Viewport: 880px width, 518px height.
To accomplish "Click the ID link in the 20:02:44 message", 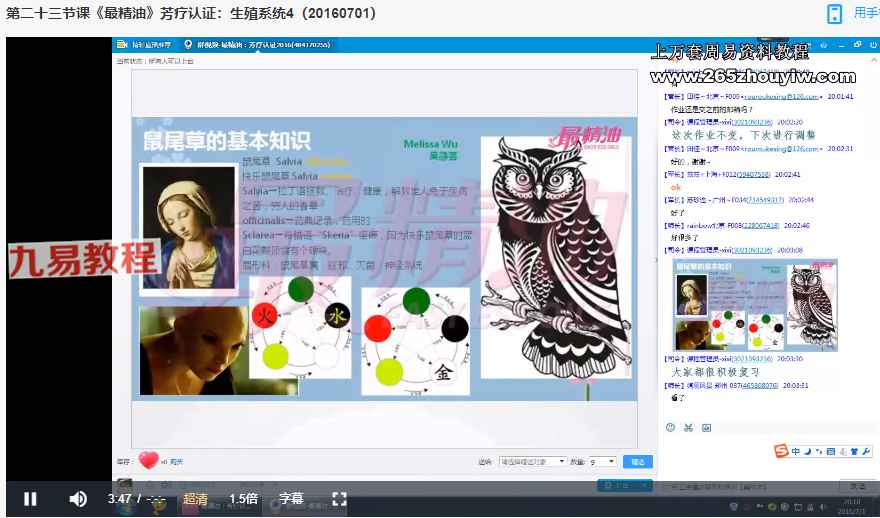I will tap(766, 200).
